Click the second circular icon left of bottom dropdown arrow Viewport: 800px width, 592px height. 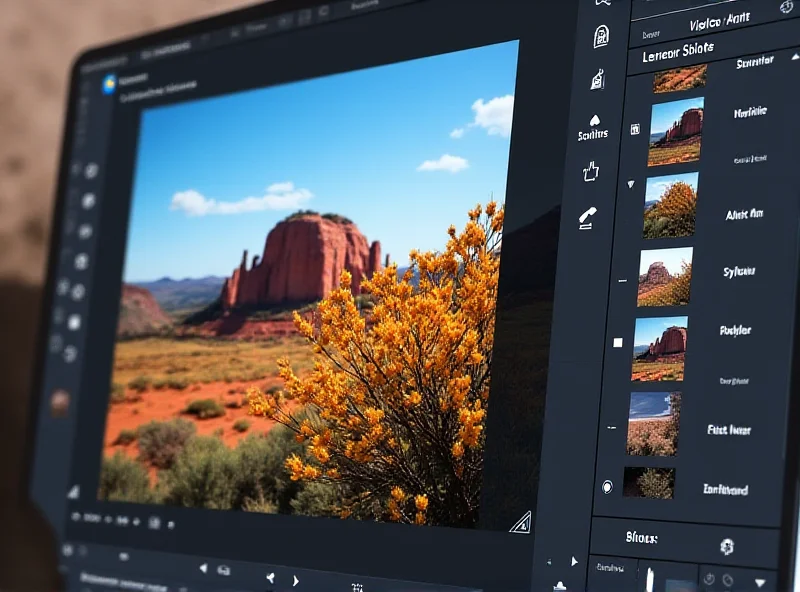point(728,580)
